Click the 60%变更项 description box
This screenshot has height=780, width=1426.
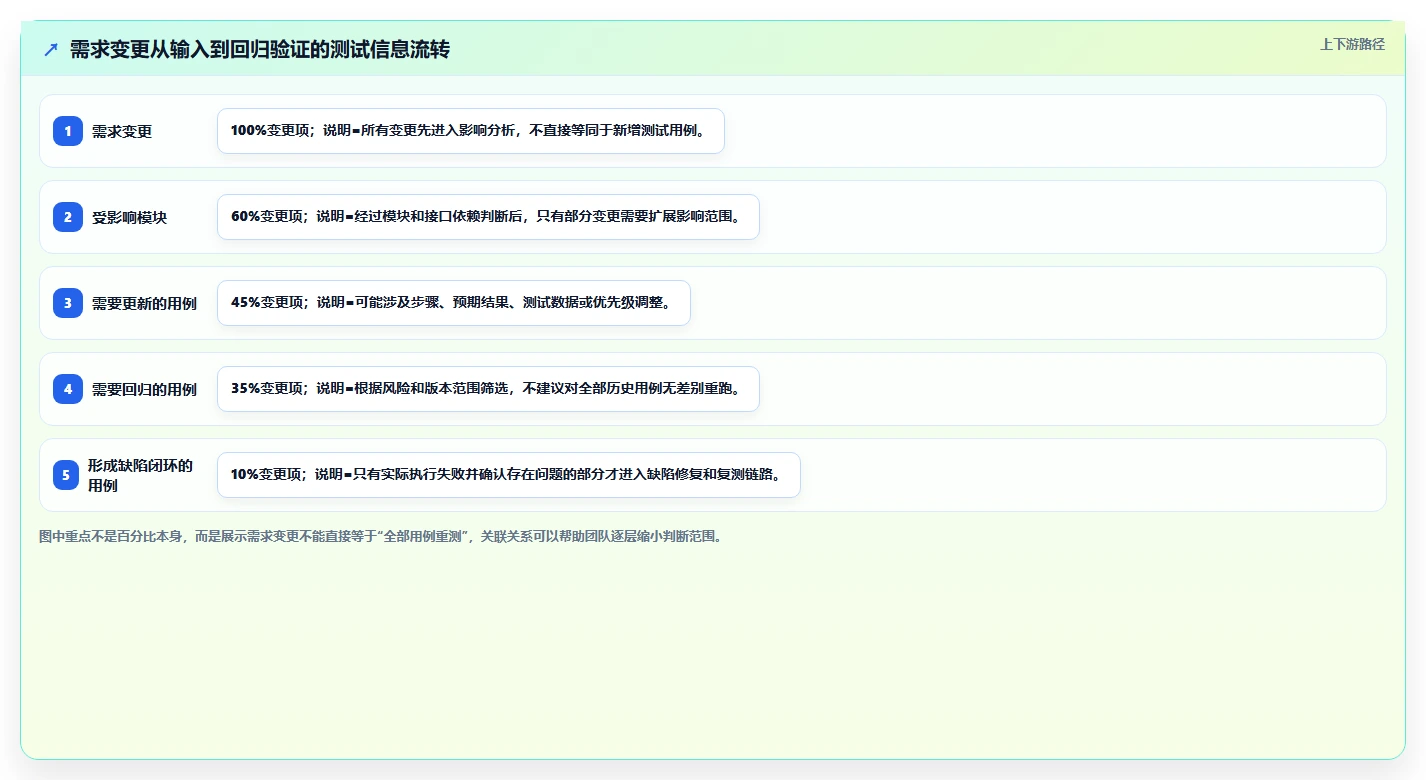coord(488,217)
